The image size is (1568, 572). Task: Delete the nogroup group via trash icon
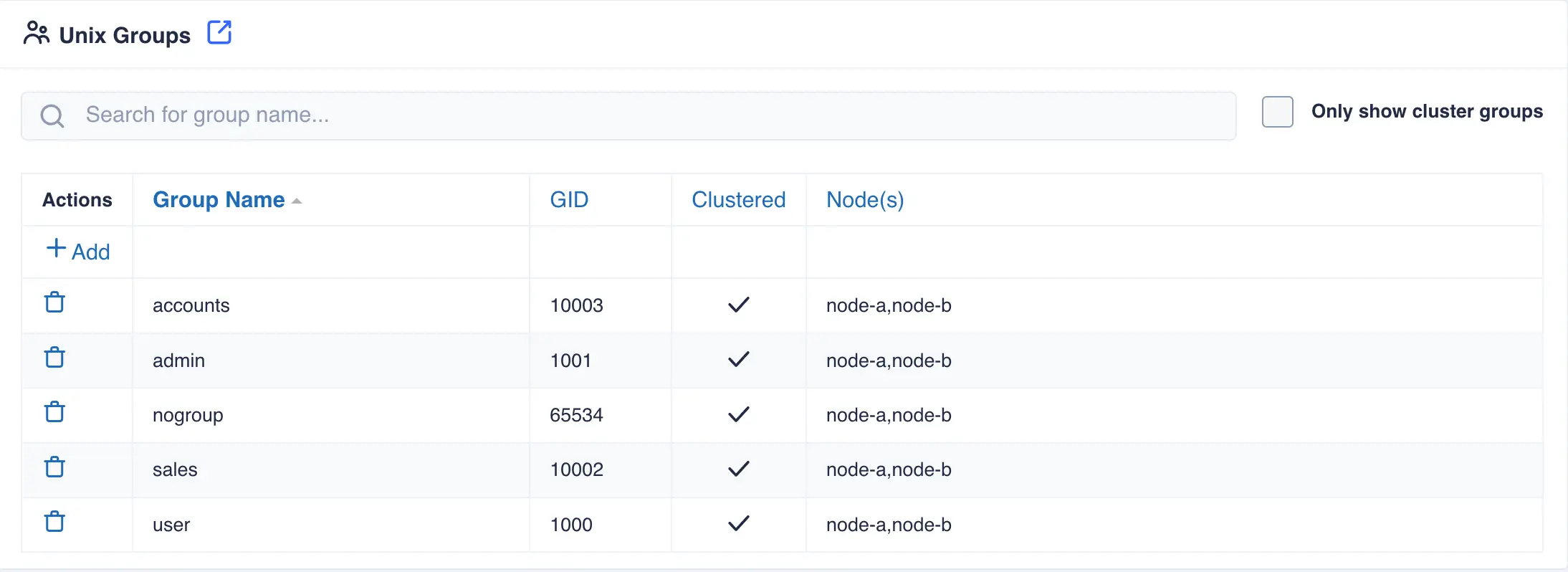[x=55, y=412]
